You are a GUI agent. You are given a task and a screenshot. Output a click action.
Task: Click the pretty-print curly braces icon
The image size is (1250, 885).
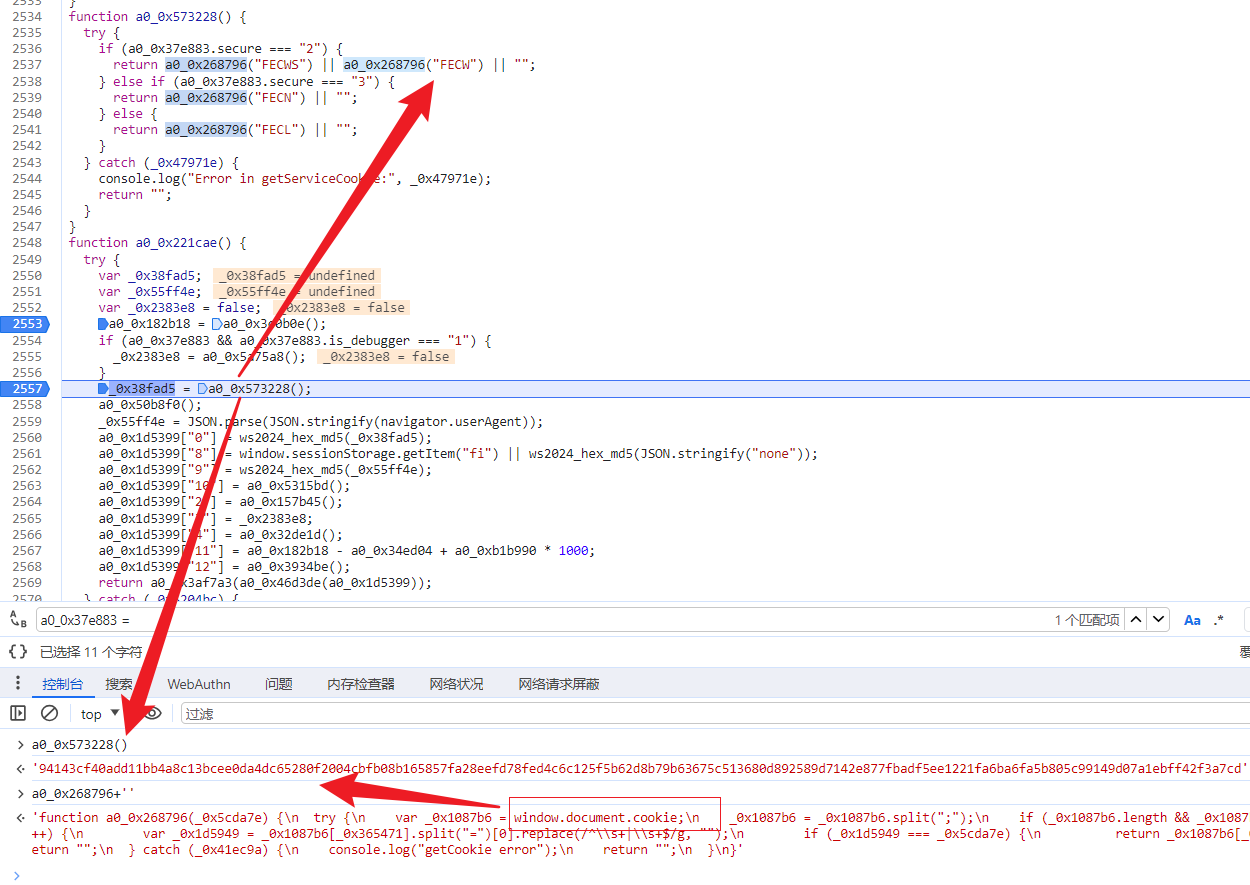18,652
